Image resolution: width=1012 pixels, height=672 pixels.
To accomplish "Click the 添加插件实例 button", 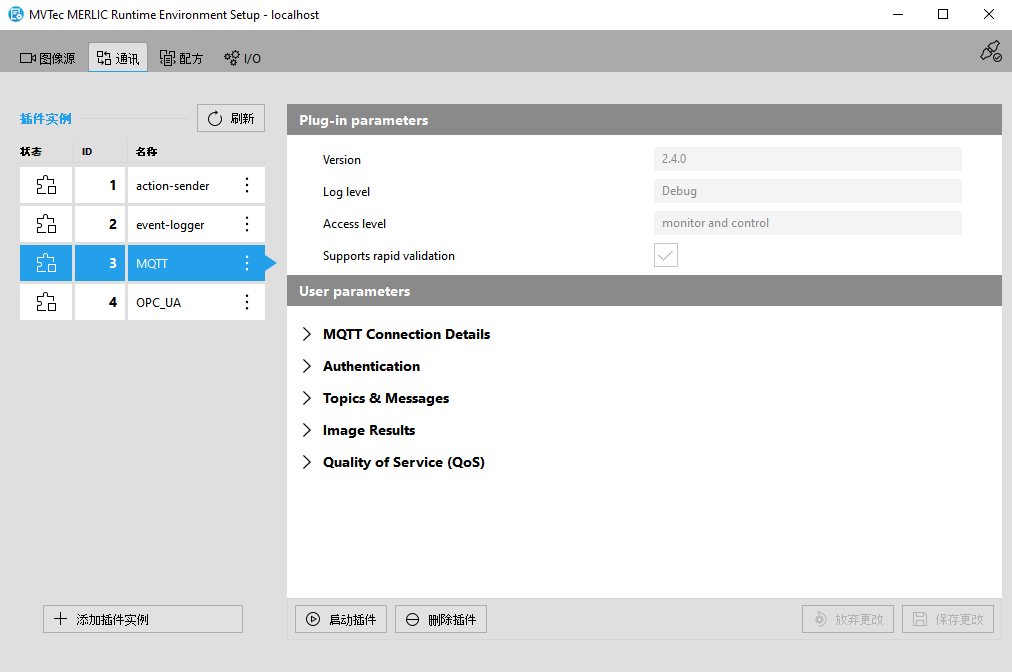I will pyautogui.click(x=143, y=619).
